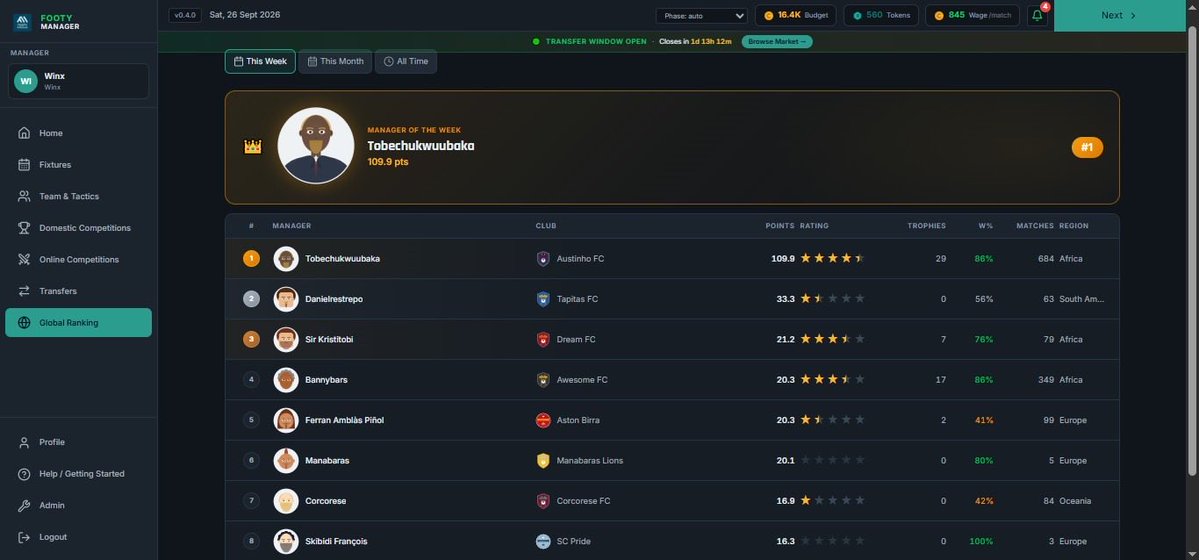Open Home from the sidebar
The height and width of the screenshot is (560, 1199).
[78, 133]
